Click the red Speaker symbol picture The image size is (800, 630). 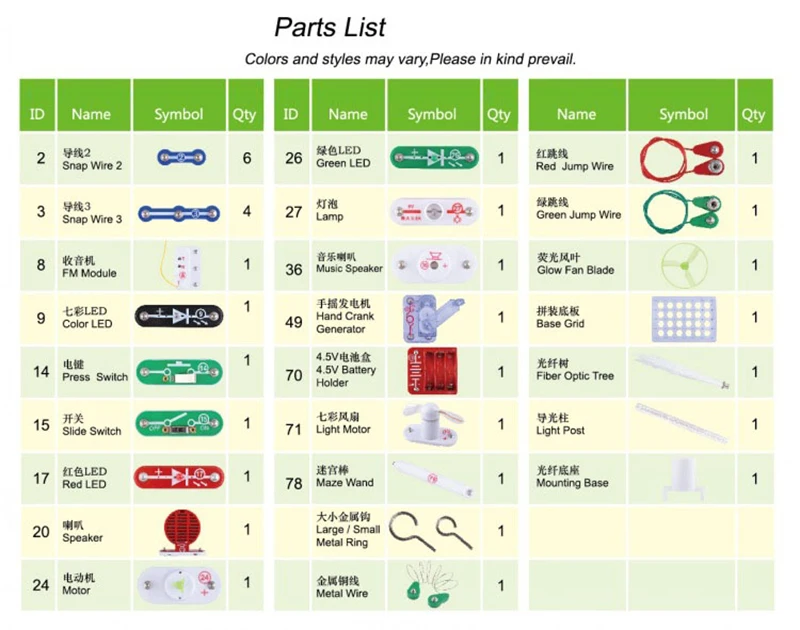(181, 532)
